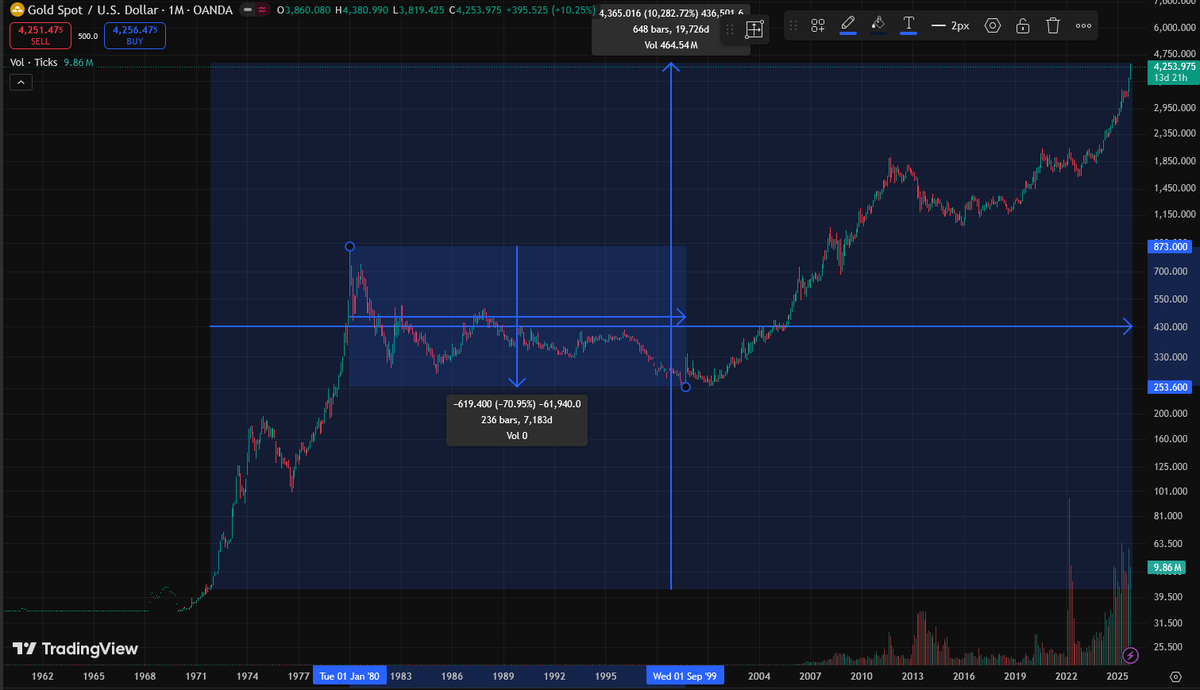
Task: Click the -619.400 (-70.95%) measurement info box
Action: pyautogui.click(x=517, y=419)
